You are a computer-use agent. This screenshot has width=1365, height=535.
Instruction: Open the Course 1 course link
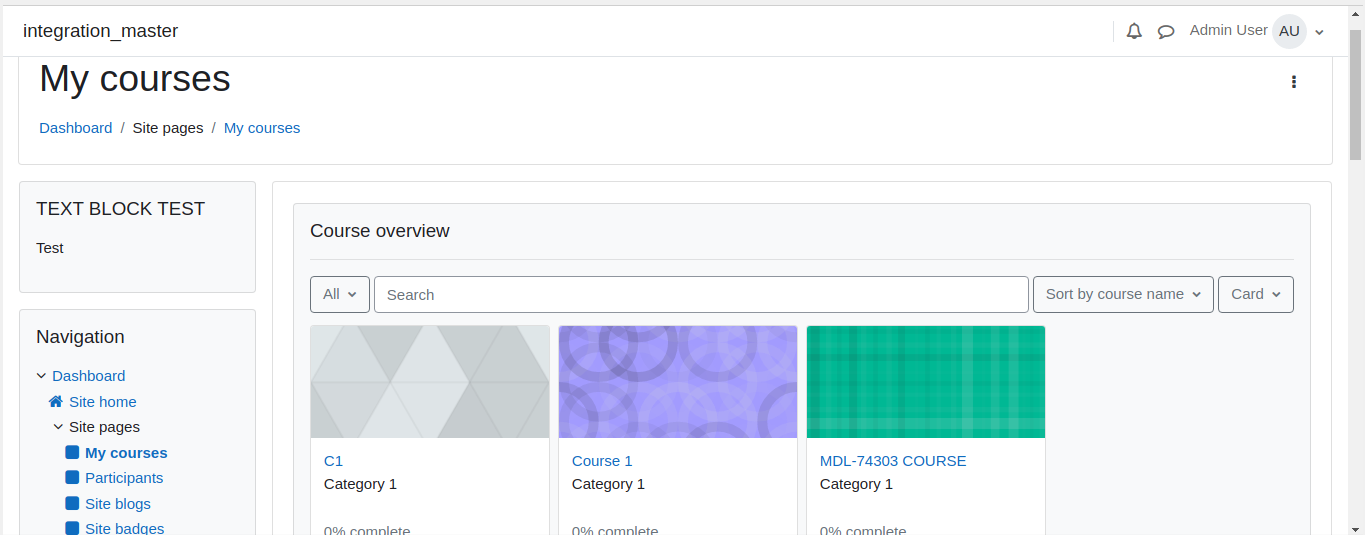(x=602, y=461)
